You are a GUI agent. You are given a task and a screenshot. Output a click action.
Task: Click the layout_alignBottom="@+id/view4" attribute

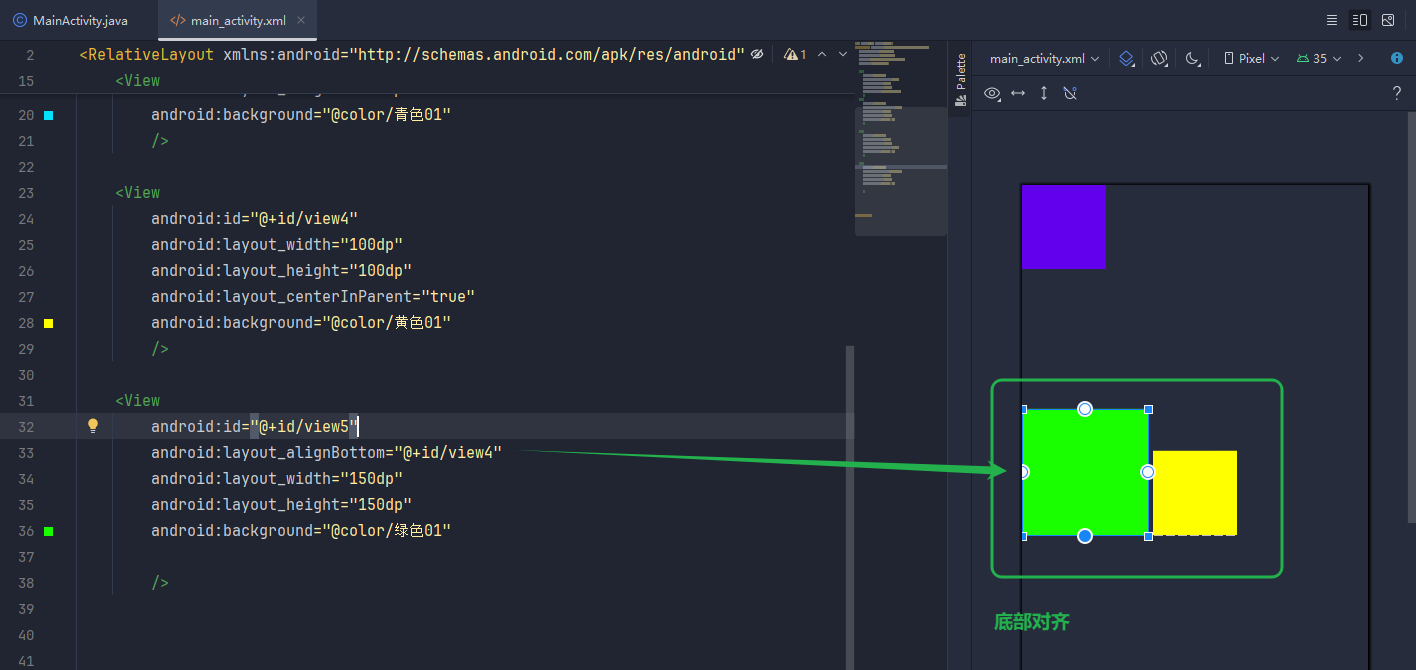click(326, 452)
